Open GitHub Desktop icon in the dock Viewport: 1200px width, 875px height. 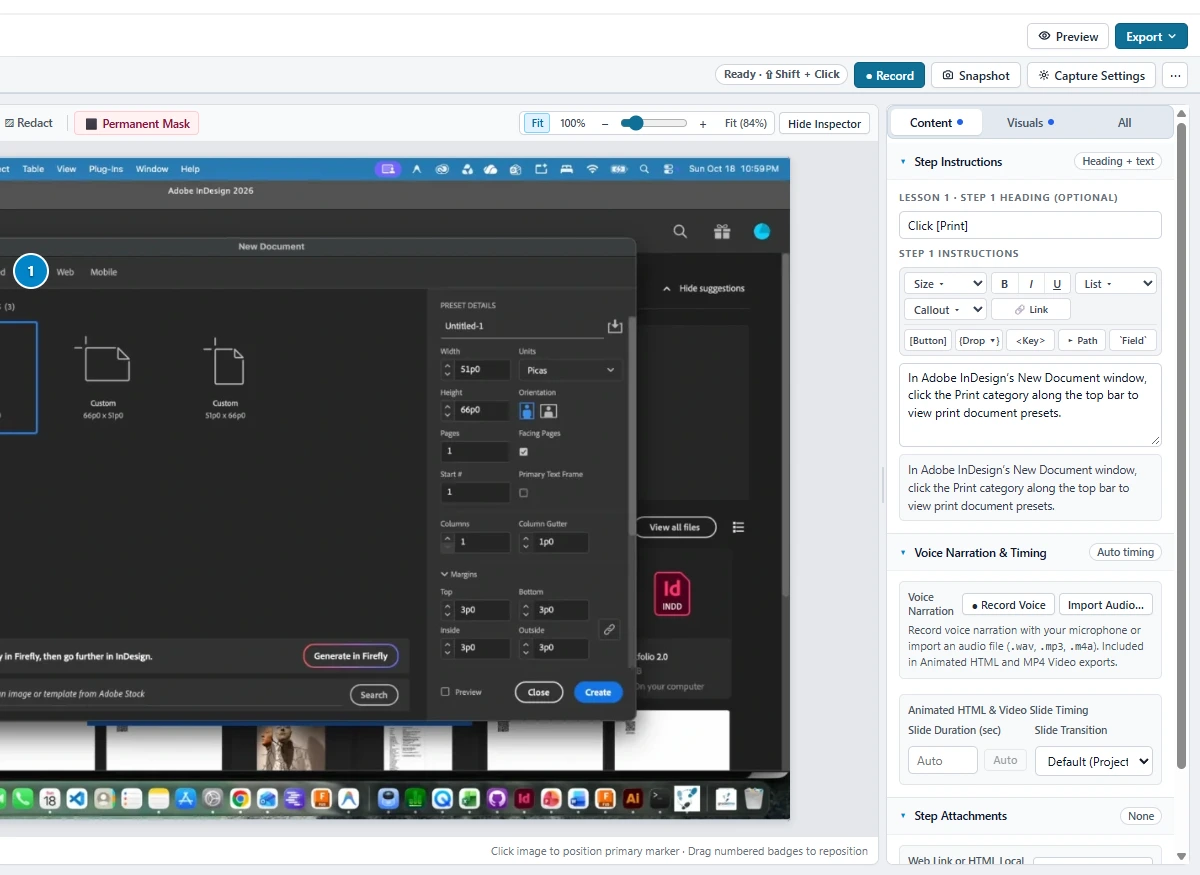pyautogui.click(x=497, y=799)
